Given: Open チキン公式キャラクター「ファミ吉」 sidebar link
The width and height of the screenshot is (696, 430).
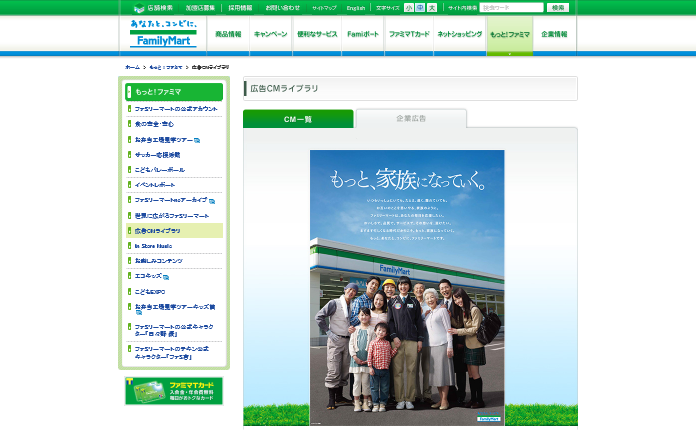Looking at the screenshot, I should (x=172, y=353).
